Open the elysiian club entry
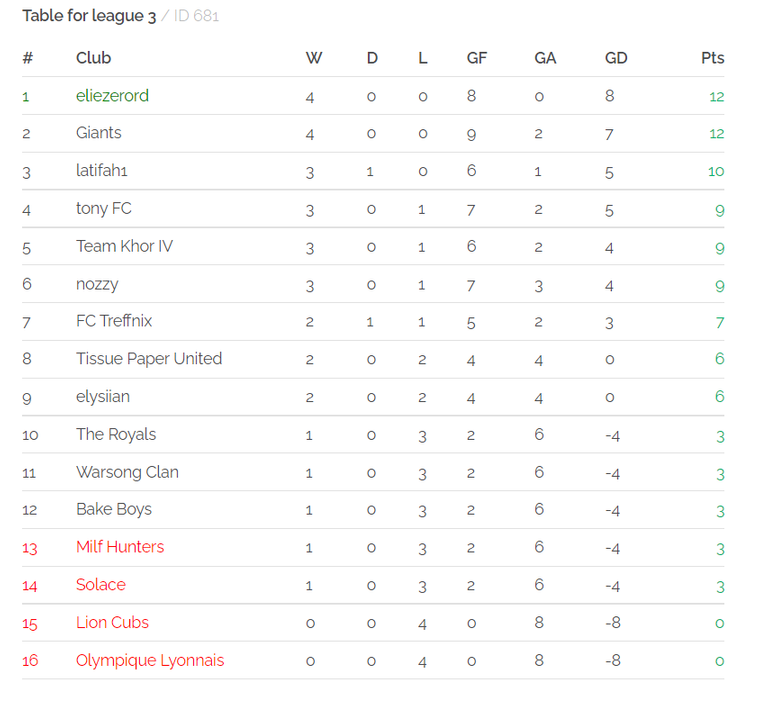Image resolution: width=768 pixels, height=702 pixels. pyautogui.click(x=103, y=397)
